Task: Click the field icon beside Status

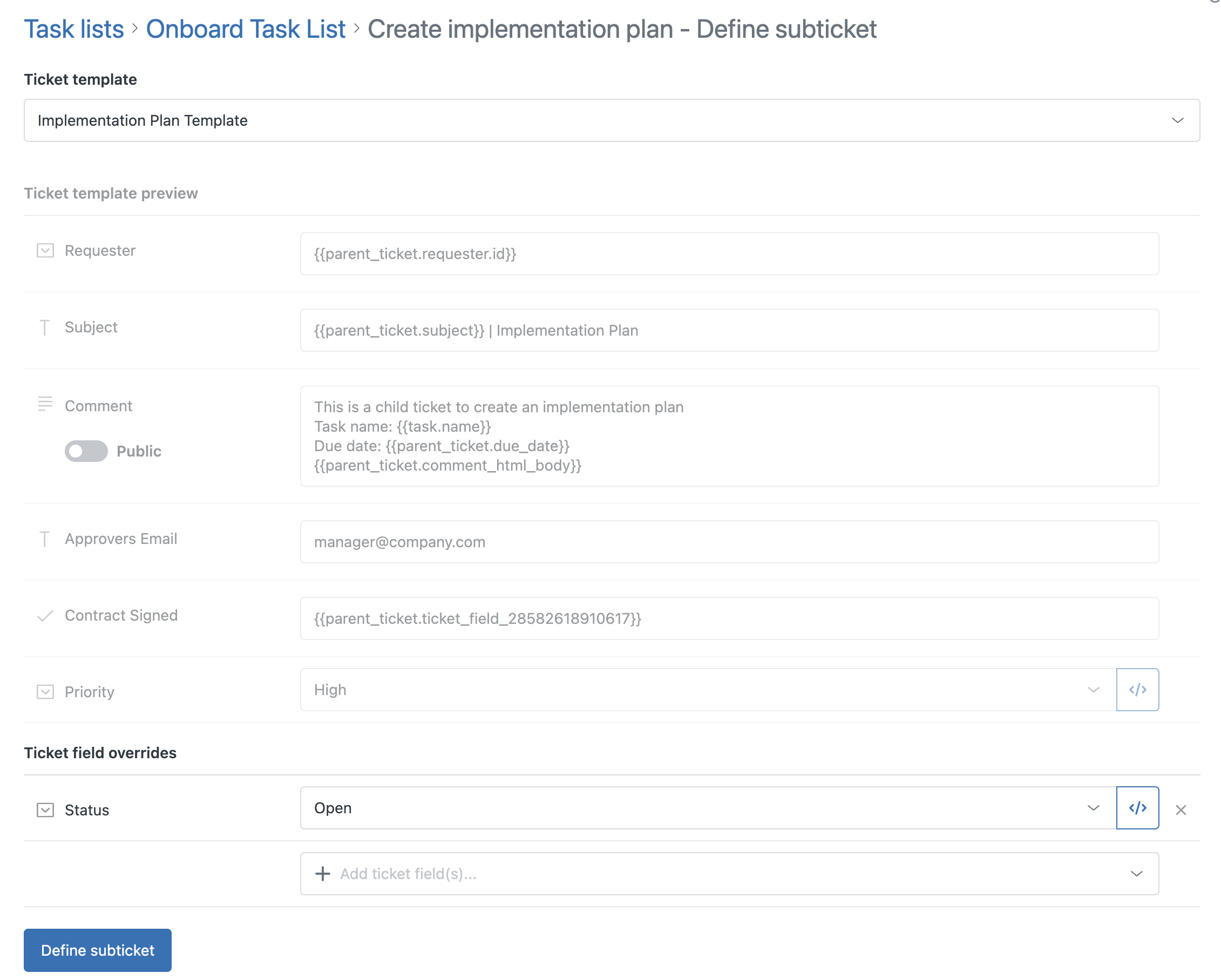Action: click(45, 809)
